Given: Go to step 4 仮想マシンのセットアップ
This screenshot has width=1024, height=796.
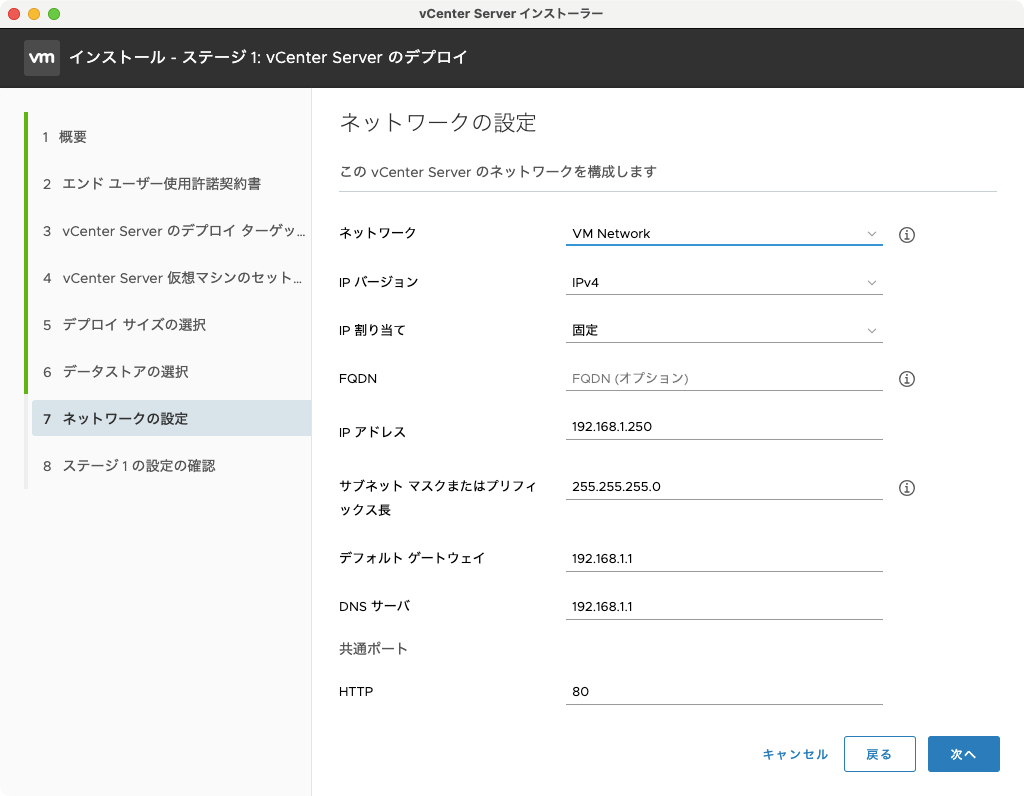Looking at the screenshot, I should (x=170, y=278).
